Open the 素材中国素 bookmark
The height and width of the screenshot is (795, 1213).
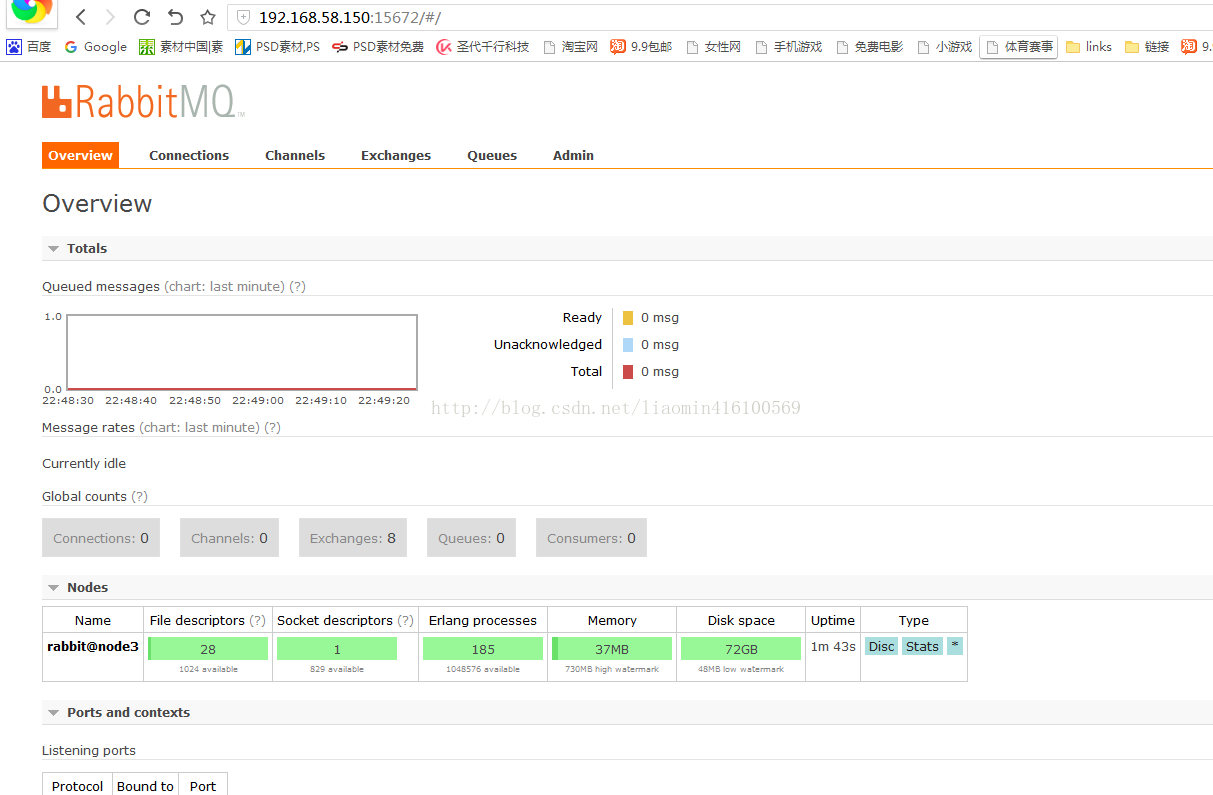pyautogui.click(x=181, y=47)
